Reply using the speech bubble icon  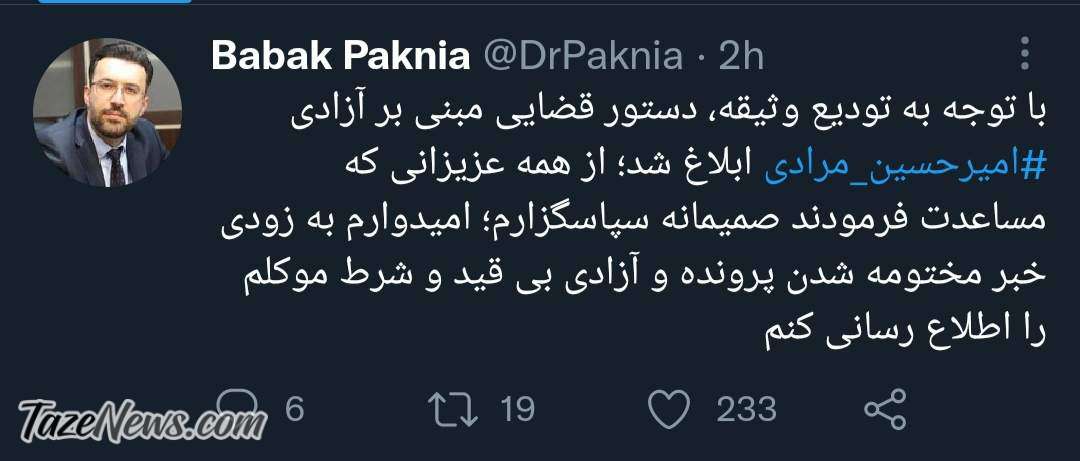pyautogui.click(x=238, y=407)
